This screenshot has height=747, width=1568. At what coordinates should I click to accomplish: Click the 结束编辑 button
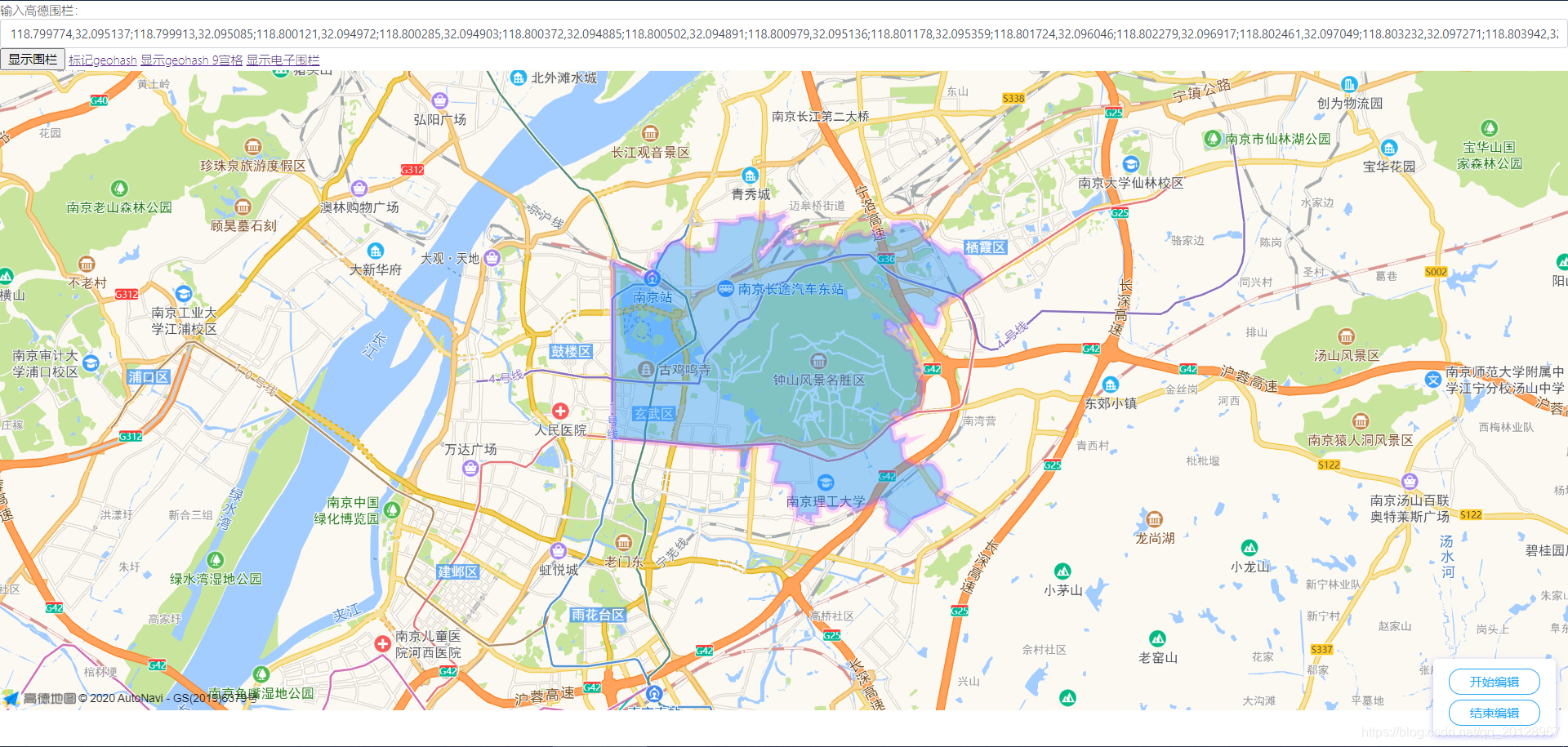(x=1494, y=713)
